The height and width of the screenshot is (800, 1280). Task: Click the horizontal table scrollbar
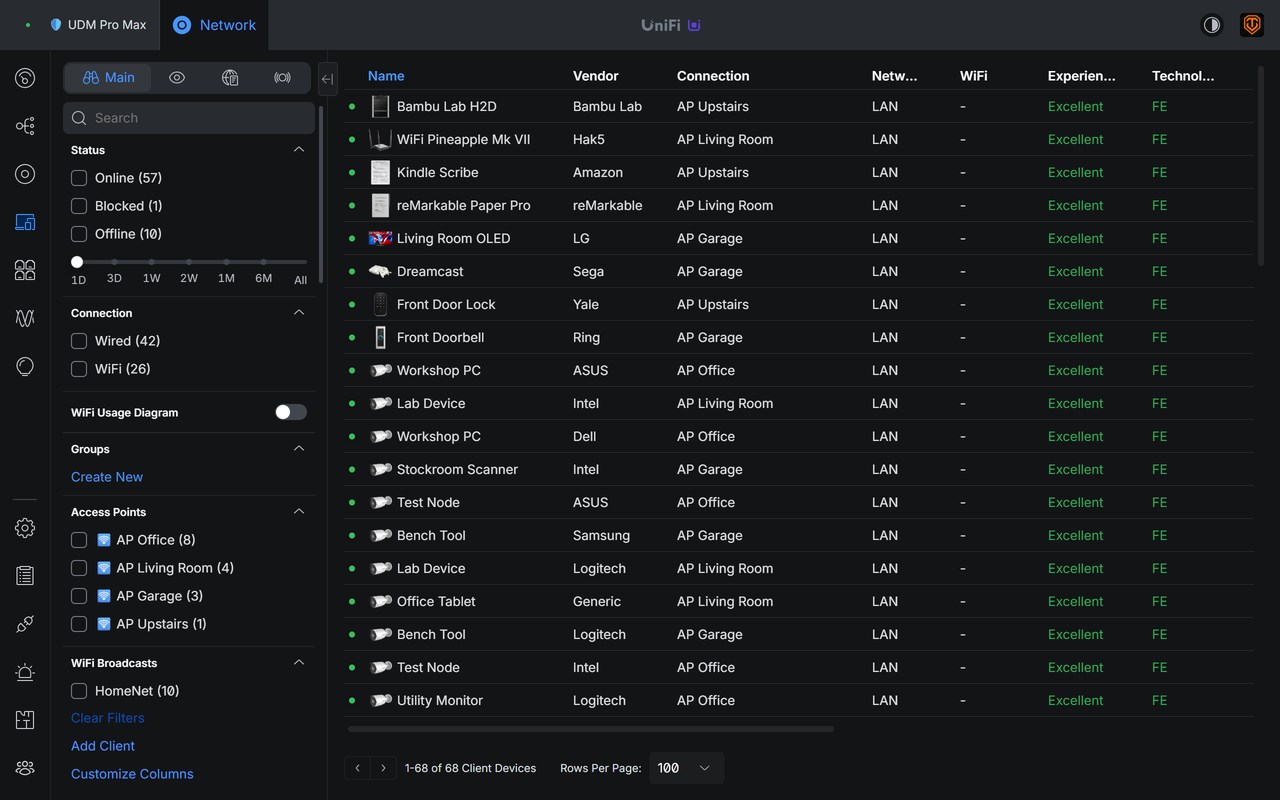coord(591,729)
